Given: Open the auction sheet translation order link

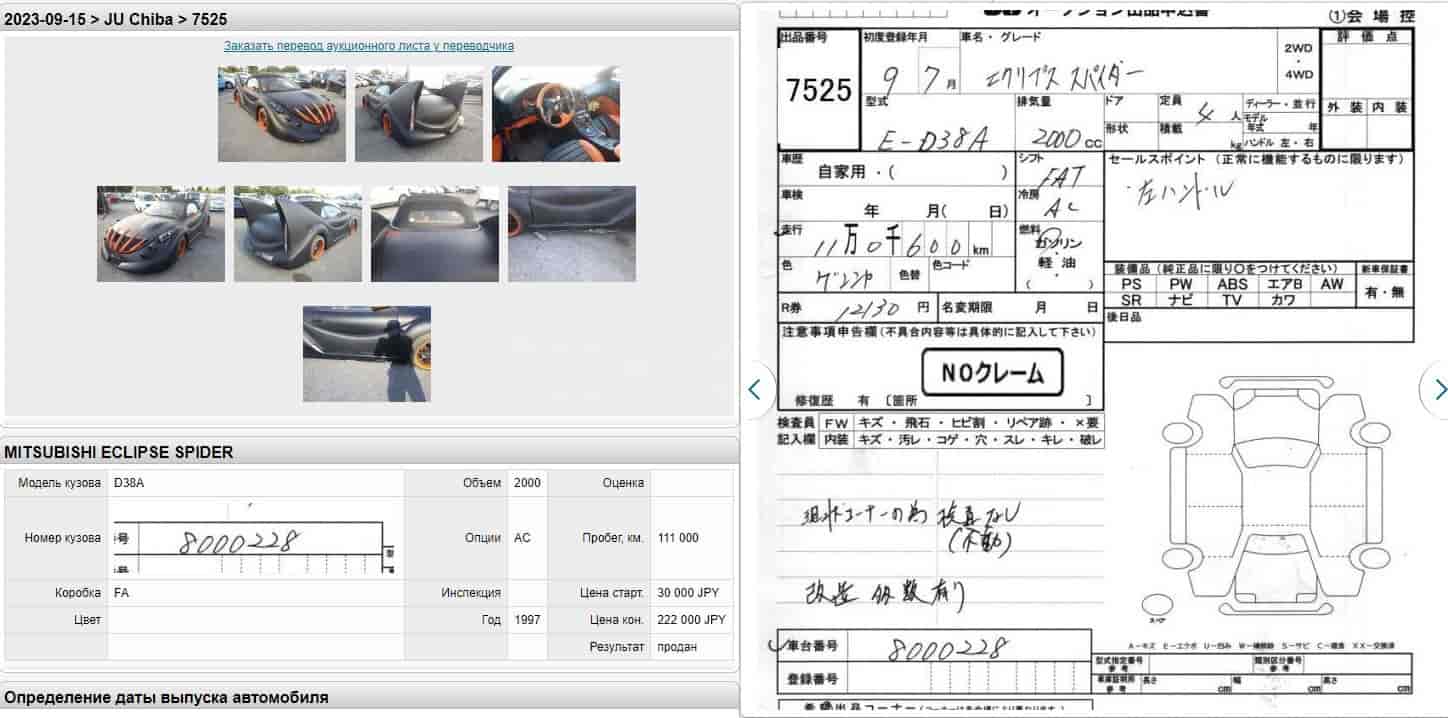Looking at the screenshot, I should [x=369, y=46].
